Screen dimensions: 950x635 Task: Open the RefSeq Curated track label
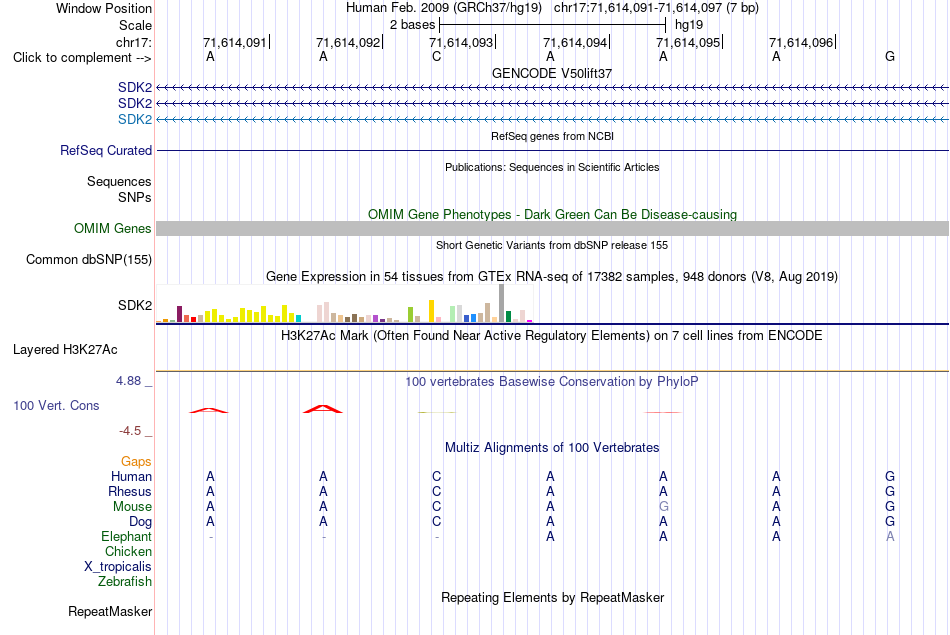tap(106, 150)
